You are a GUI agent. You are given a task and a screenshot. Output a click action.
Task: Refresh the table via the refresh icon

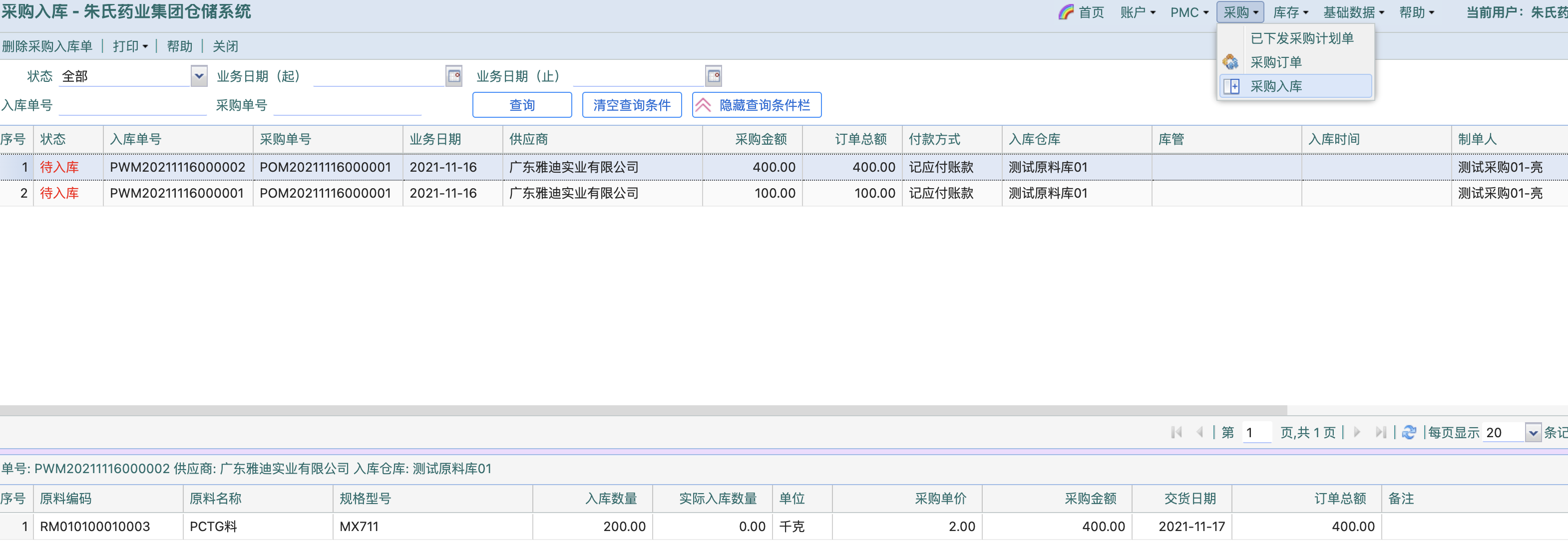tap(1409, 433)
